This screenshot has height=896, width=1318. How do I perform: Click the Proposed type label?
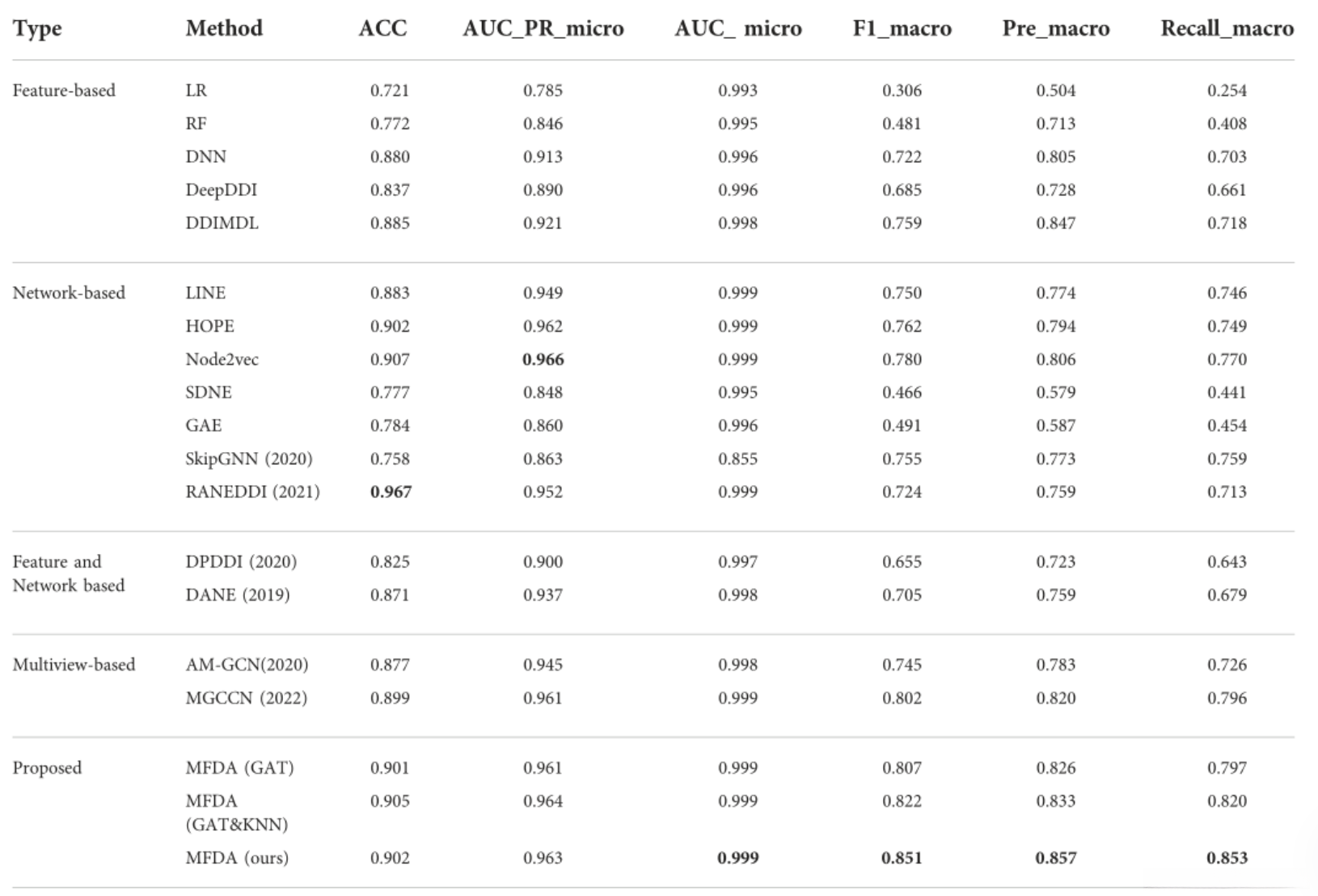tap(47, 767)
